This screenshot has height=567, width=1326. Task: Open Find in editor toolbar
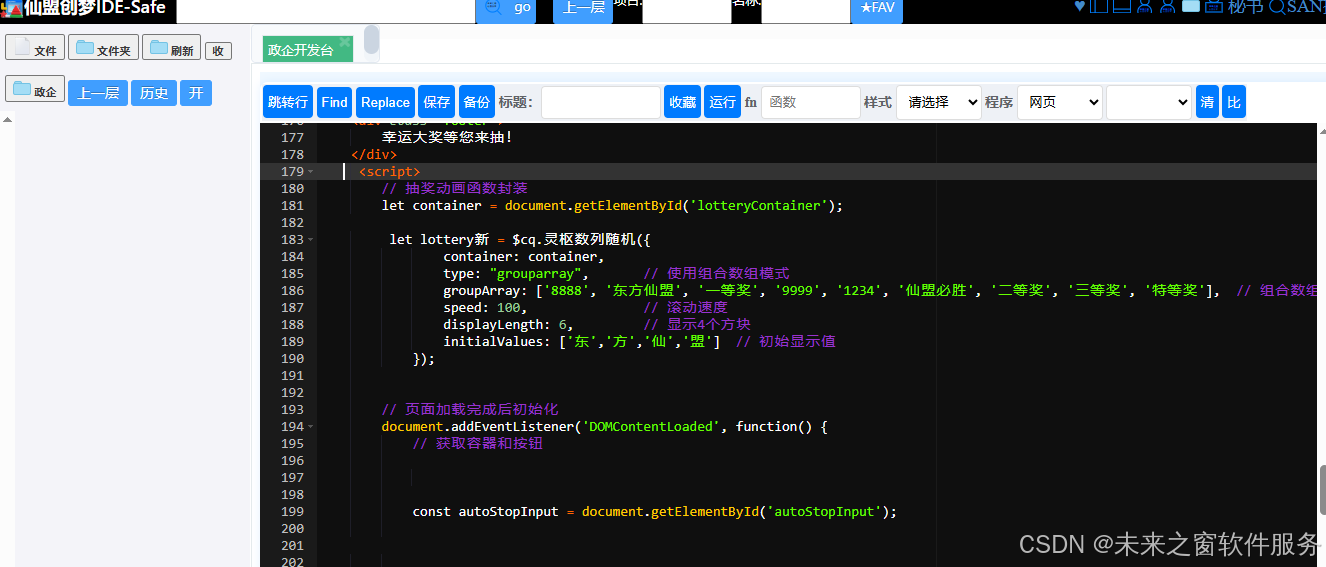point(335,102)
